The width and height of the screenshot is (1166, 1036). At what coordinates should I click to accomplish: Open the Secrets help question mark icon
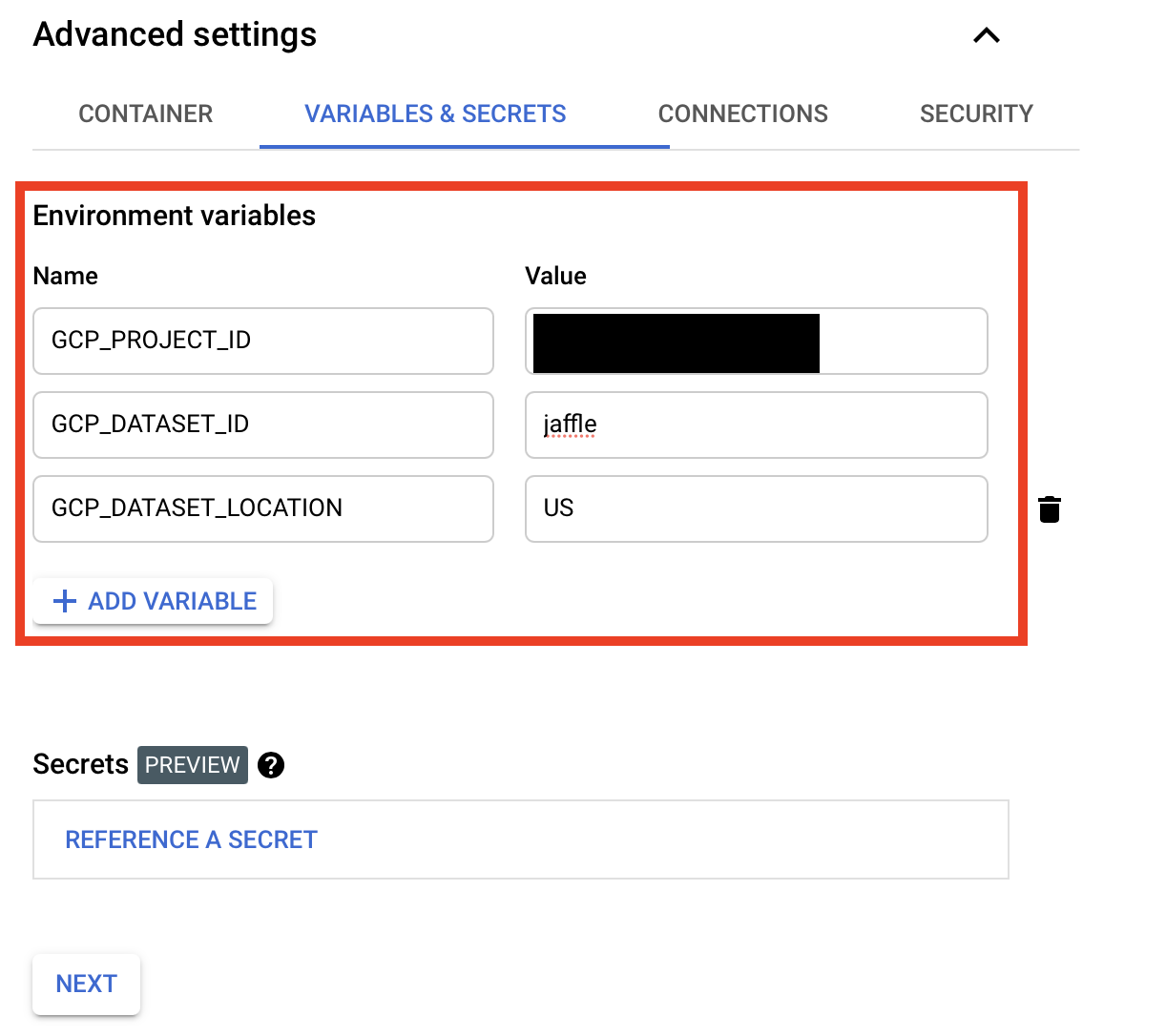coord(271,765)
